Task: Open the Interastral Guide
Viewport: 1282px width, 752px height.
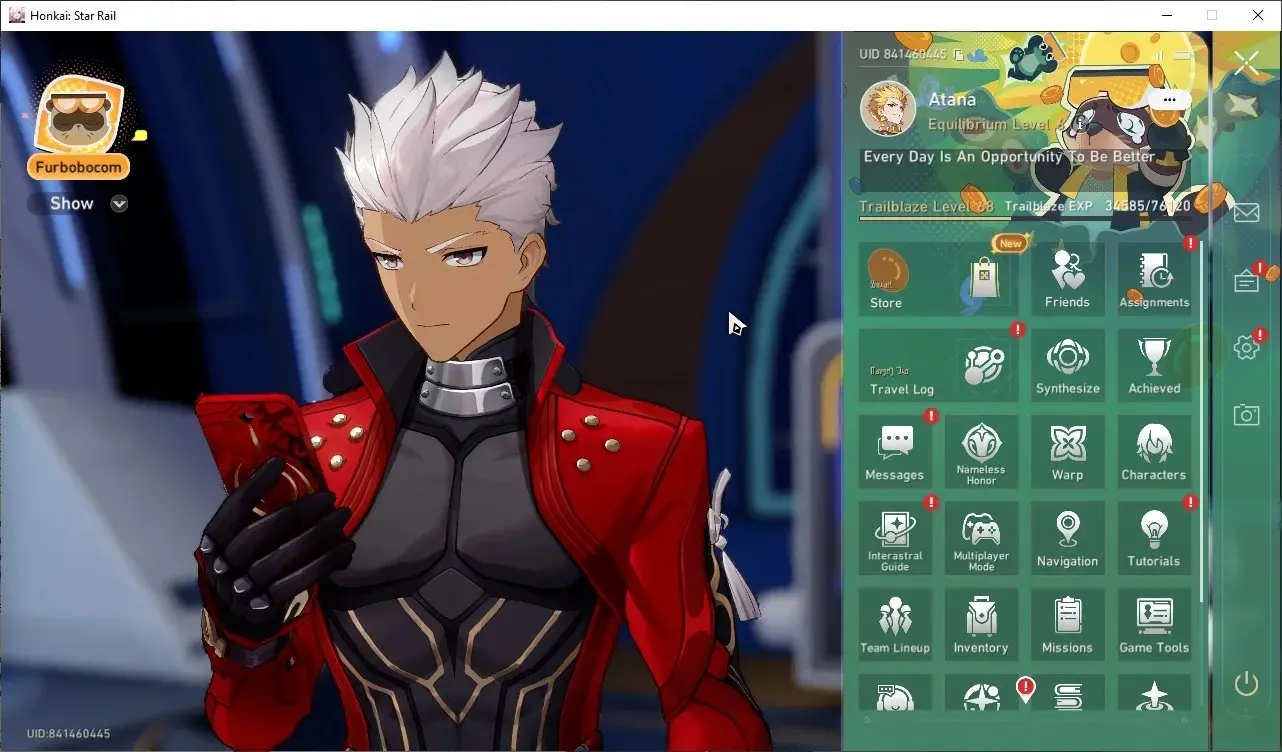Action: [894, 538]
